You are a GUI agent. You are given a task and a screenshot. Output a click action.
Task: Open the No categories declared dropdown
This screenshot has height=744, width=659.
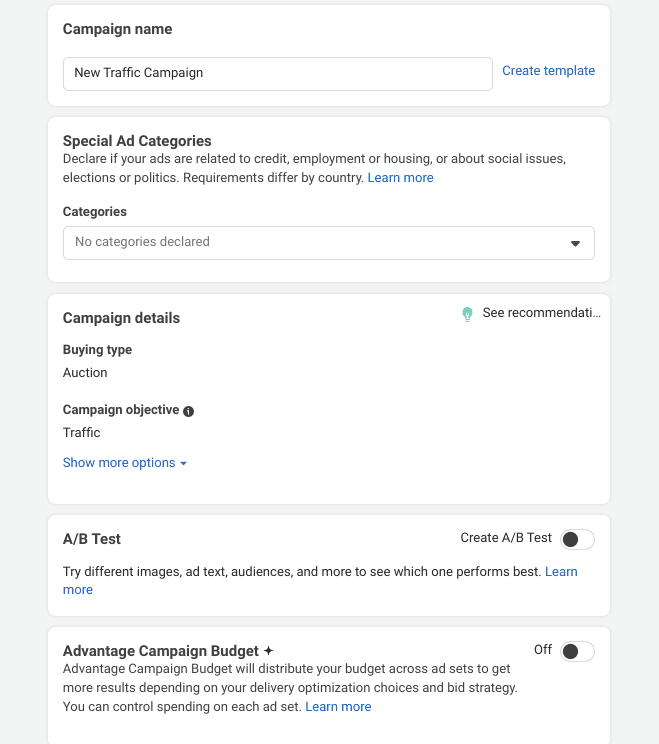(x=329, y=243)
